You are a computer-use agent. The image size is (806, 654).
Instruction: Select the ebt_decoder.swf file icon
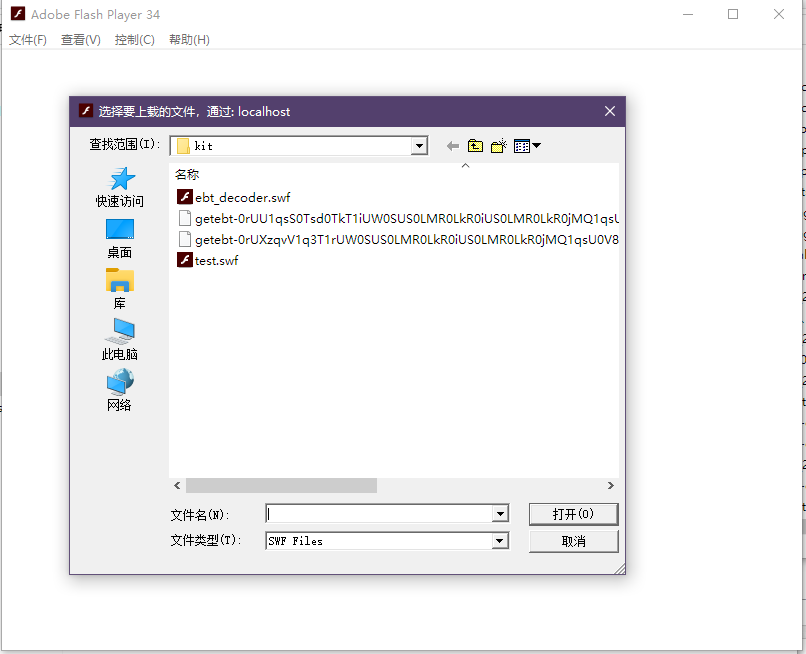pos(185,197)
